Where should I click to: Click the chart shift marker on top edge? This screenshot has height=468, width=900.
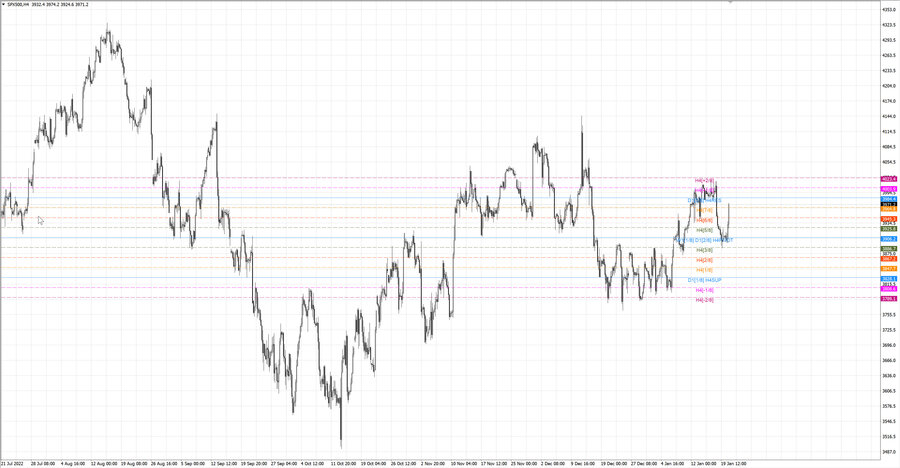730,2
